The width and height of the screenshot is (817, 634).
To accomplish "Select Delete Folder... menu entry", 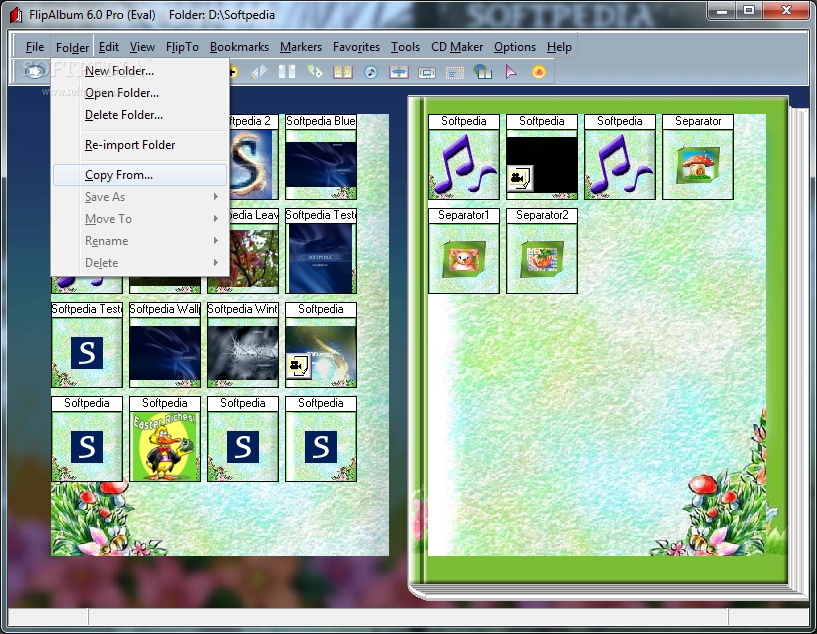I will (140, 115).
